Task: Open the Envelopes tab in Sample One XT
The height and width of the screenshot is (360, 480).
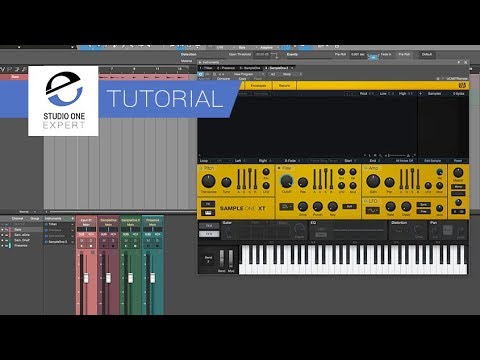Action: [258, 86]
